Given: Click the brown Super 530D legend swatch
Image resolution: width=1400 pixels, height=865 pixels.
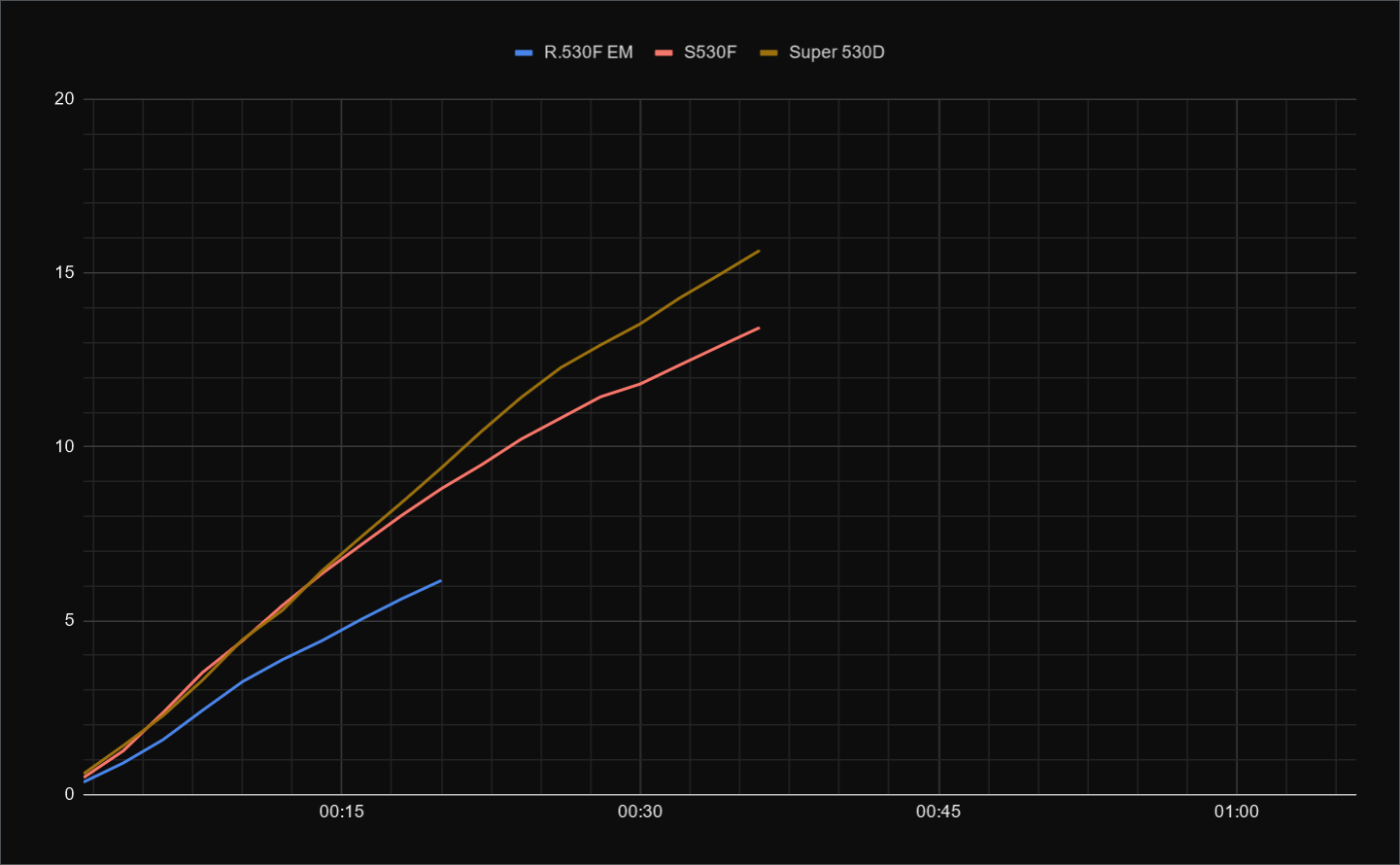Looking at the screenshot, I should coord(768,52).
